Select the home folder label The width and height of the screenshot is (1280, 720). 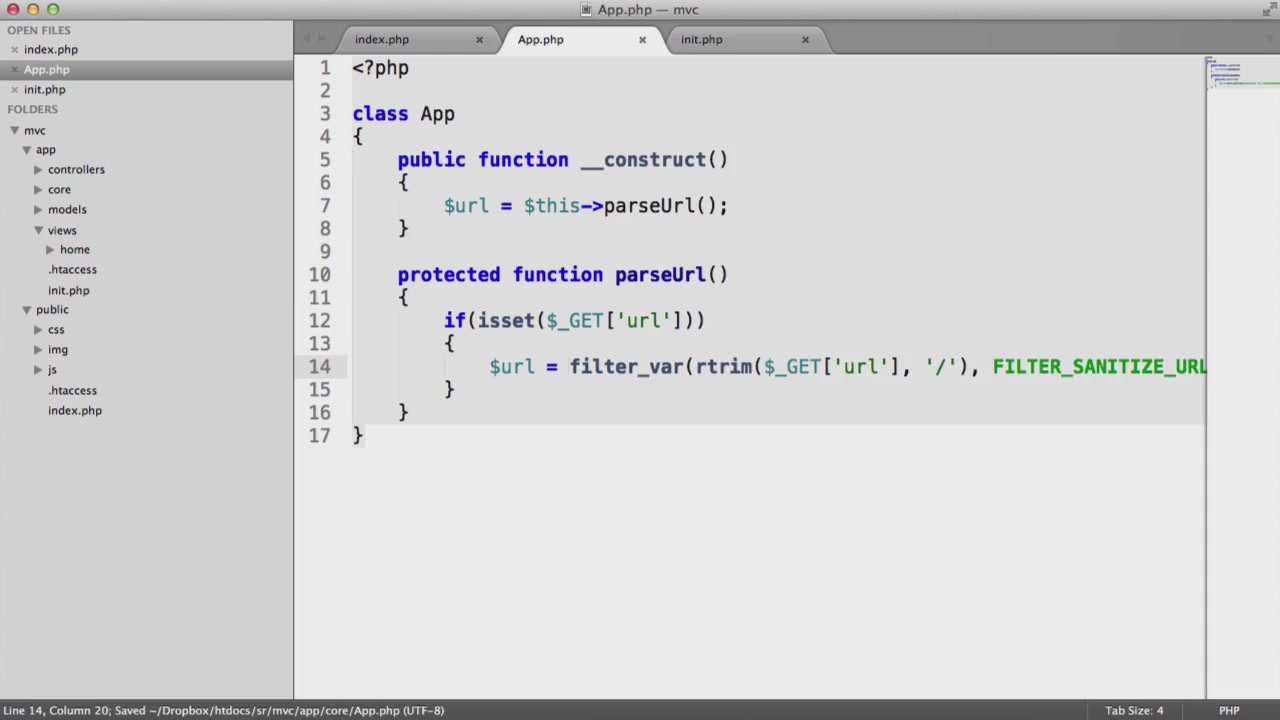[74, 250]
